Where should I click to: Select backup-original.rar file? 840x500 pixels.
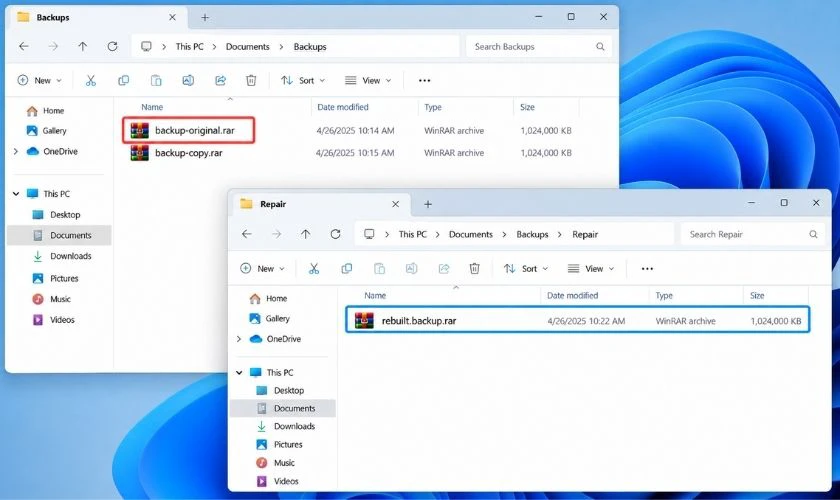point(188,130)
